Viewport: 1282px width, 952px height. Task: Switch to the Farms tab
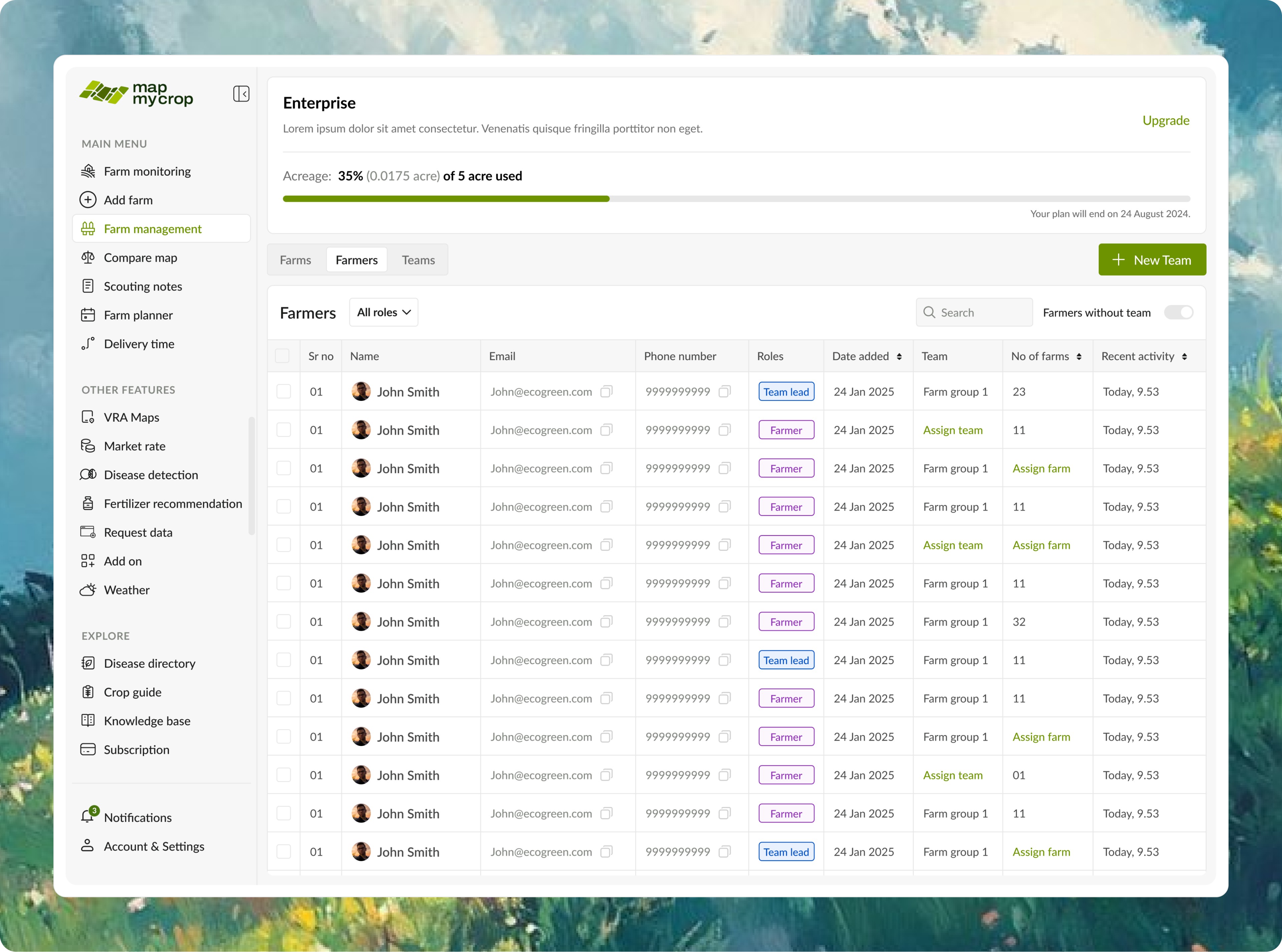[x=295, y=260]
